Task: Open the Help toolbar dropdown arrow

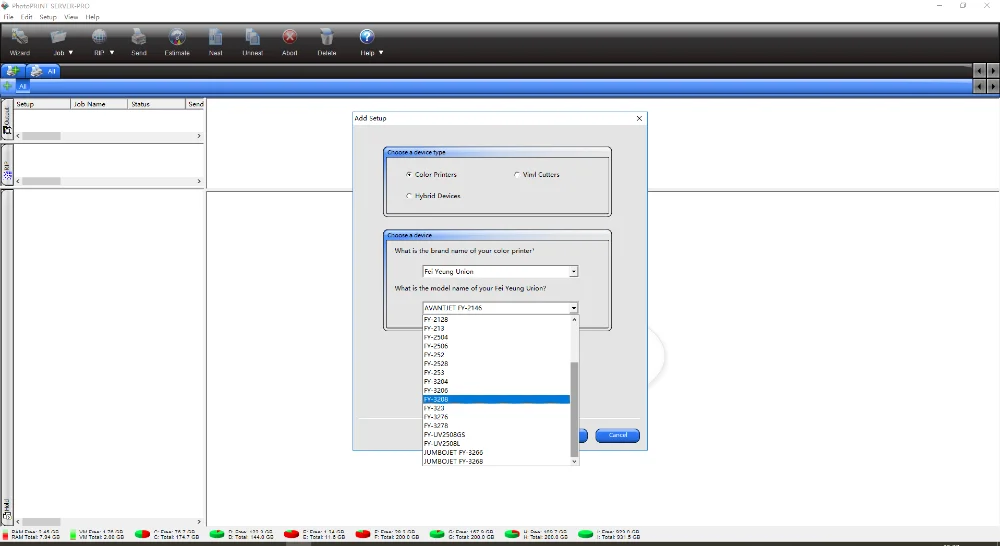Action: 381,53
